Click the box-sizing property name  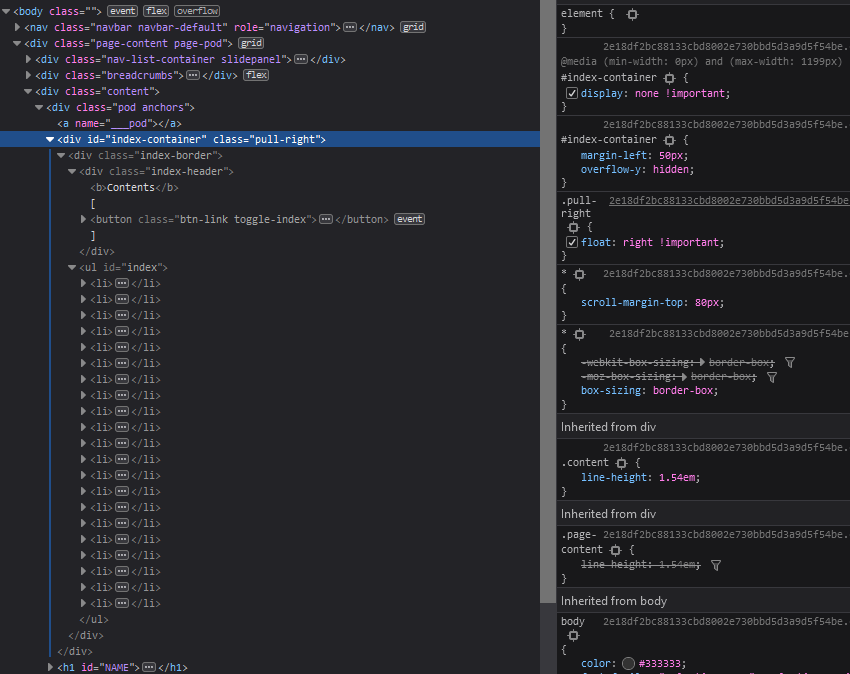tap(611, 390)
